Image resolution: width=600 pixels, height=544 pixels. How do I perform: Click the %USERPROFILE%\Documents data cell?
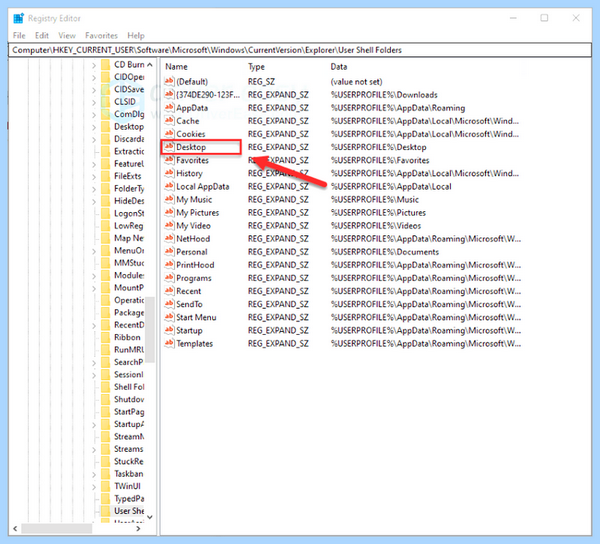coord(385,252)
